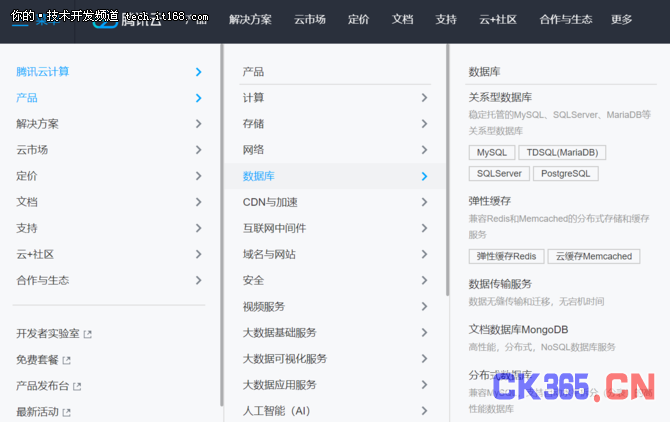Screen dimensions: 670x422
Task: Open the 免费套餐 link
Action: point(37,360)
